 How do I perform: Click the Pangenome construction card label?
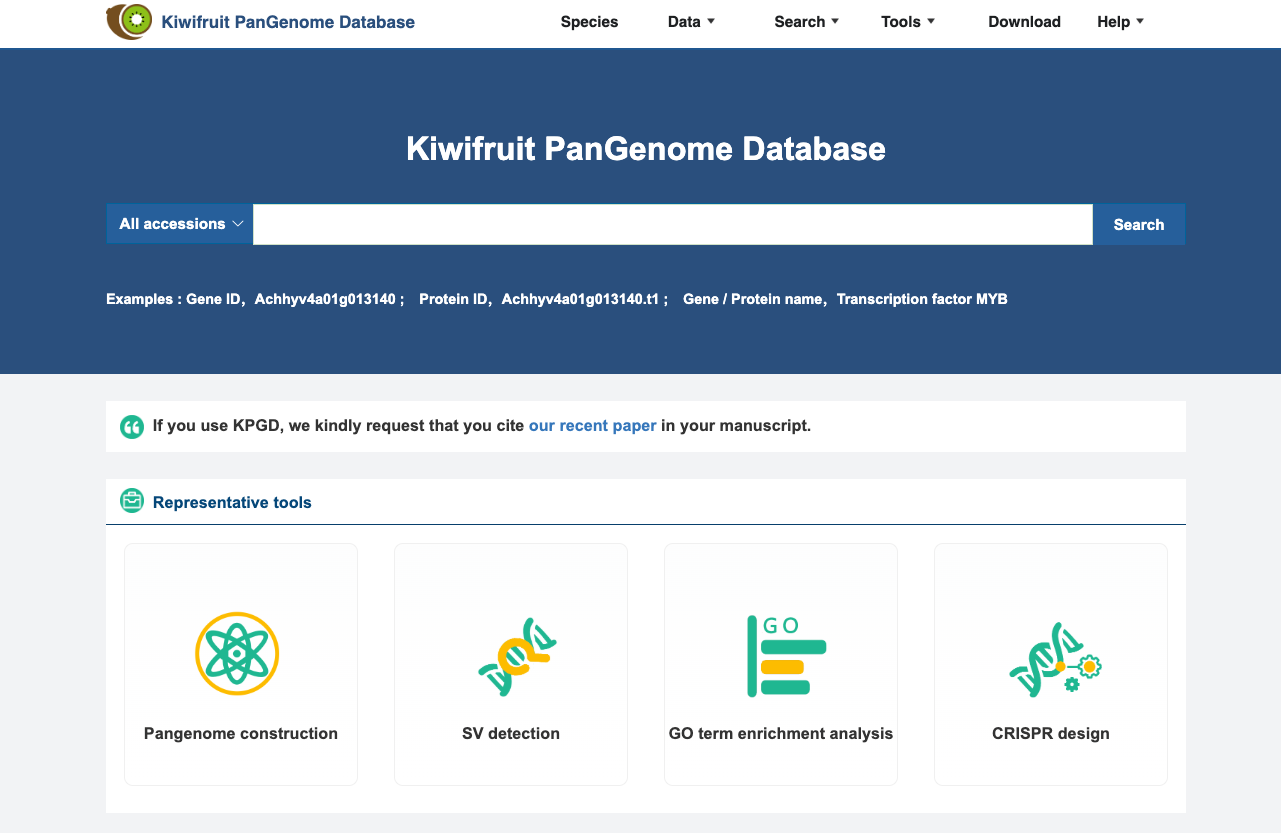click(241, 733)
